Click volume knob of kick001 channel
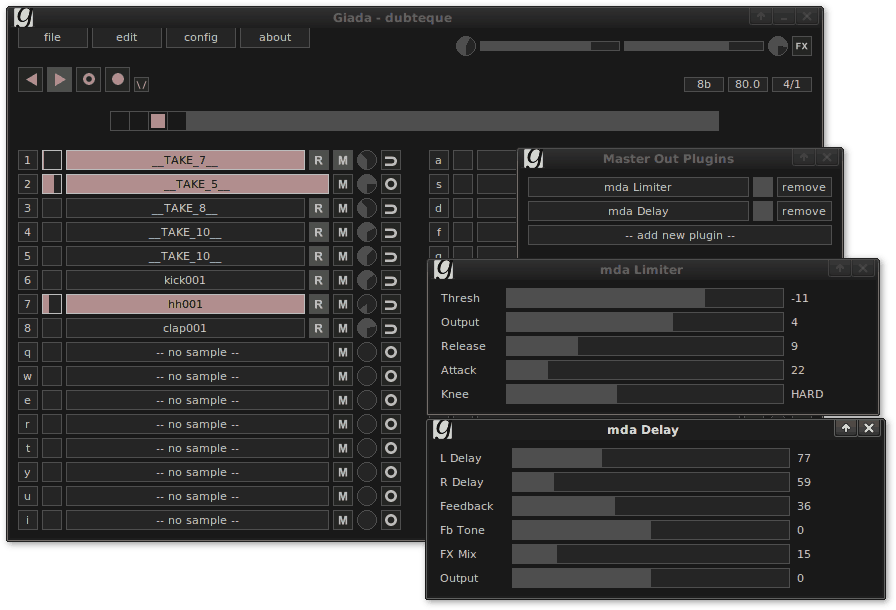 [x=367, y=280]
